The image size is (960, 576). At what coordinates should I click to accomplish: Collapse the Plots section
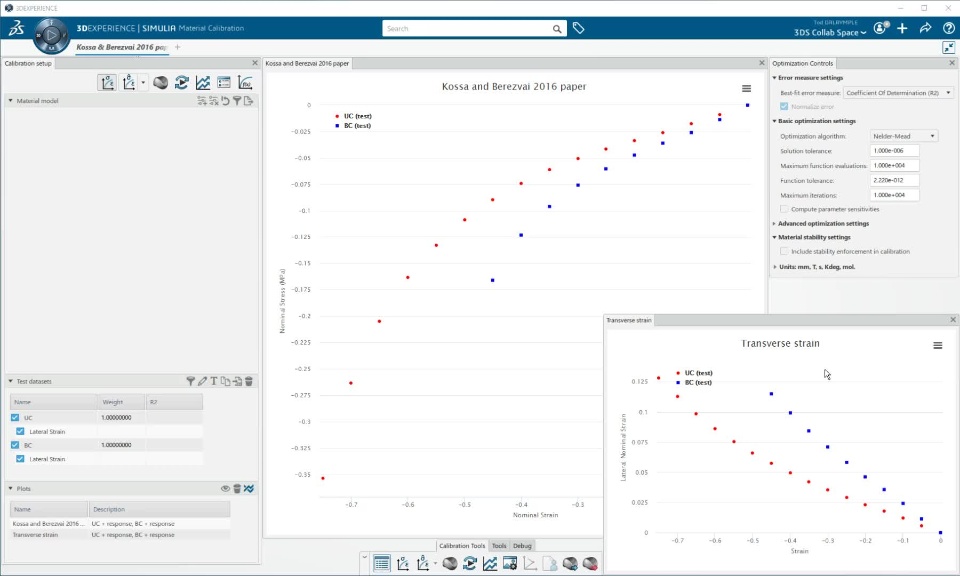(10, 488)
